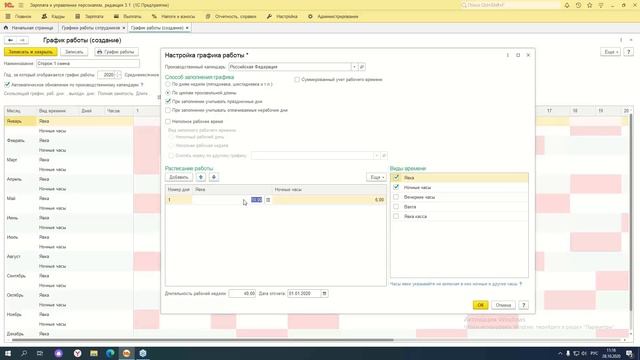Toggle consider paid non-working days checkbox

click(x=168, y=110)
